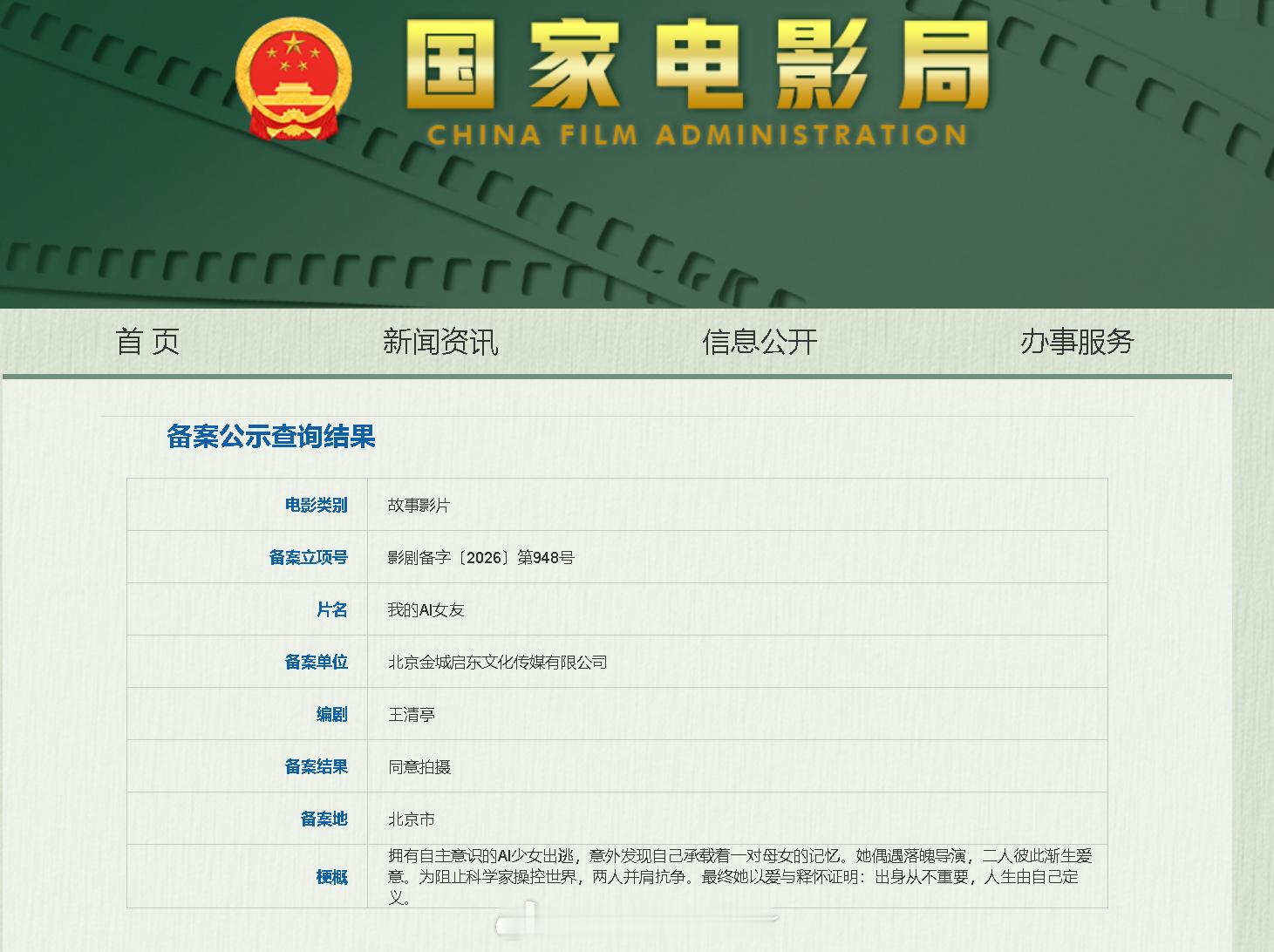1274x952 pixels.
Task: Click the 备案单位 row label
Action: coord(316,662)
